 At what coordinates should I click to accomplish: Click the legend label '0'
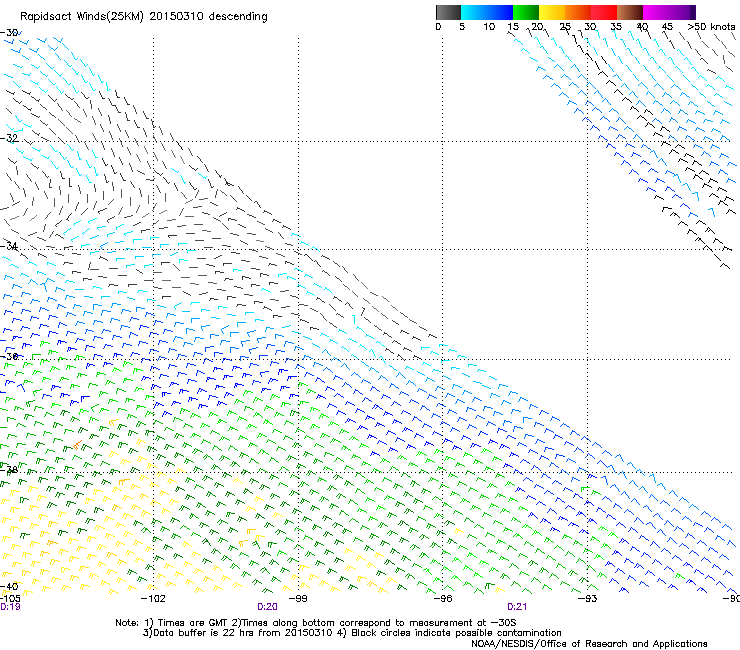point(438,27)
